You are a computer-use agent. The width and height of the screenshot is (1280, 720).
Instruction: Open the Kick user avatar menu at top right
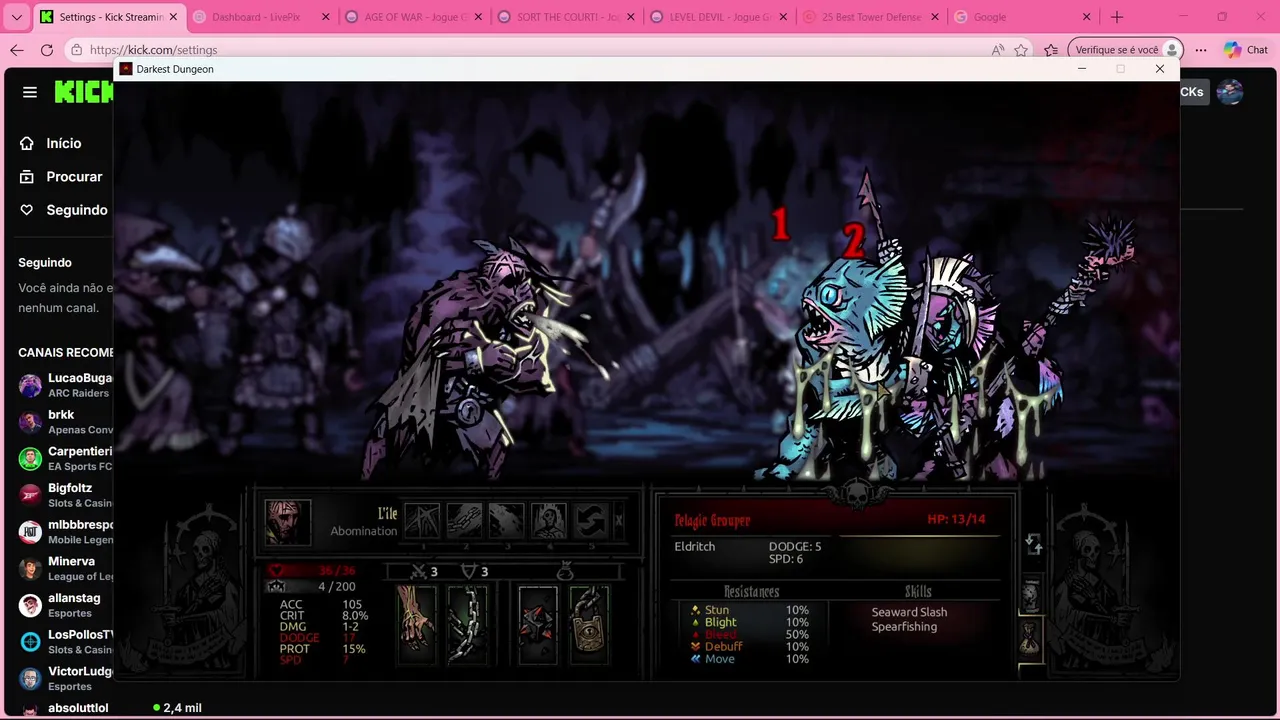pyautogui.click(x=1230, y=92)
